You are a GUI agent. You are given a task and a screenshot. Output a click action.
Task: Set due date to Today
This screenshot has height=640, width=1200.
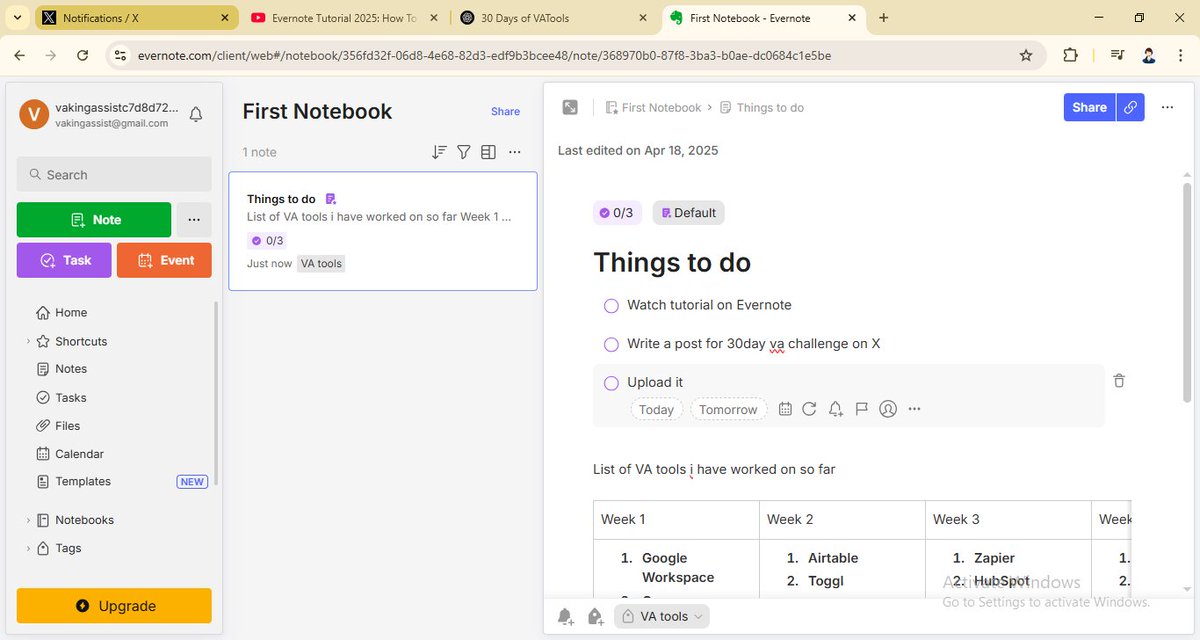[656, 409]
